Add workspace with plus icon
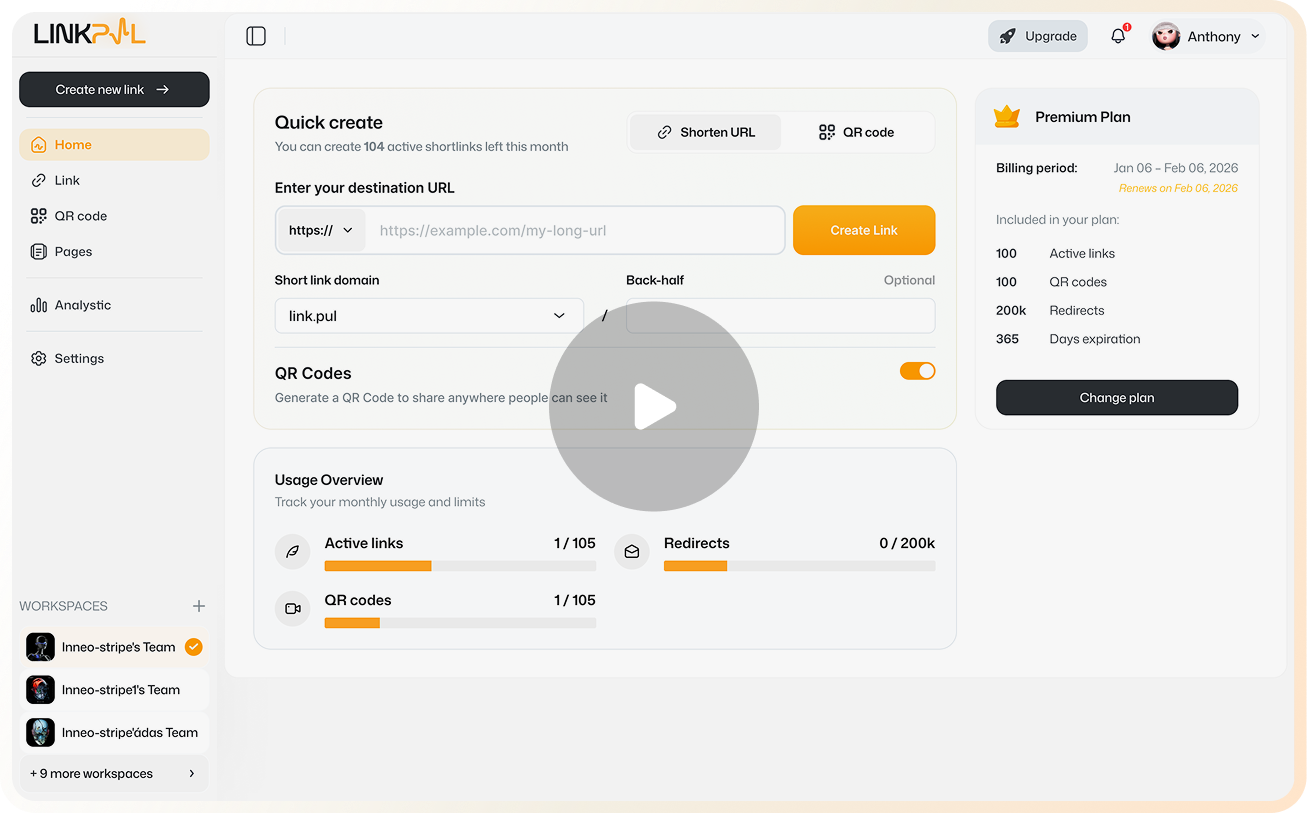 coord(199,606)
